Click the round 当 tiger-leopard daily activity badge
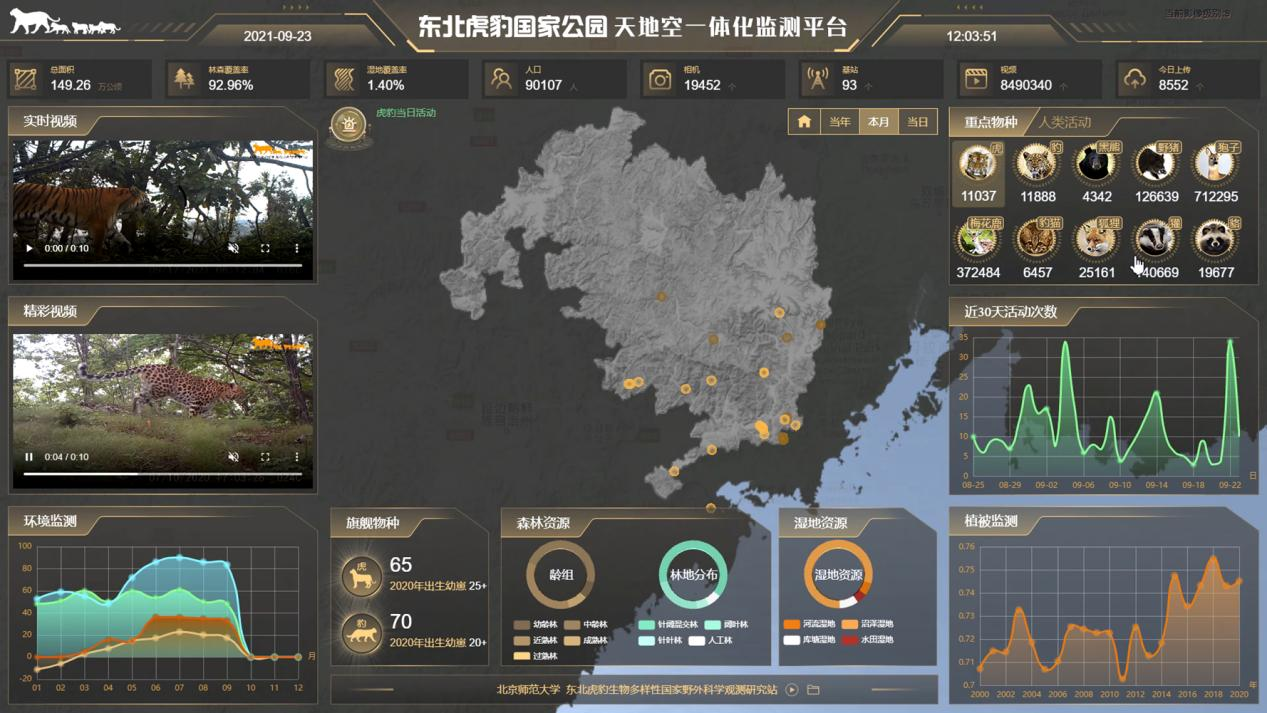Screen dimensions: 1267x713 [x=349, y=125]
